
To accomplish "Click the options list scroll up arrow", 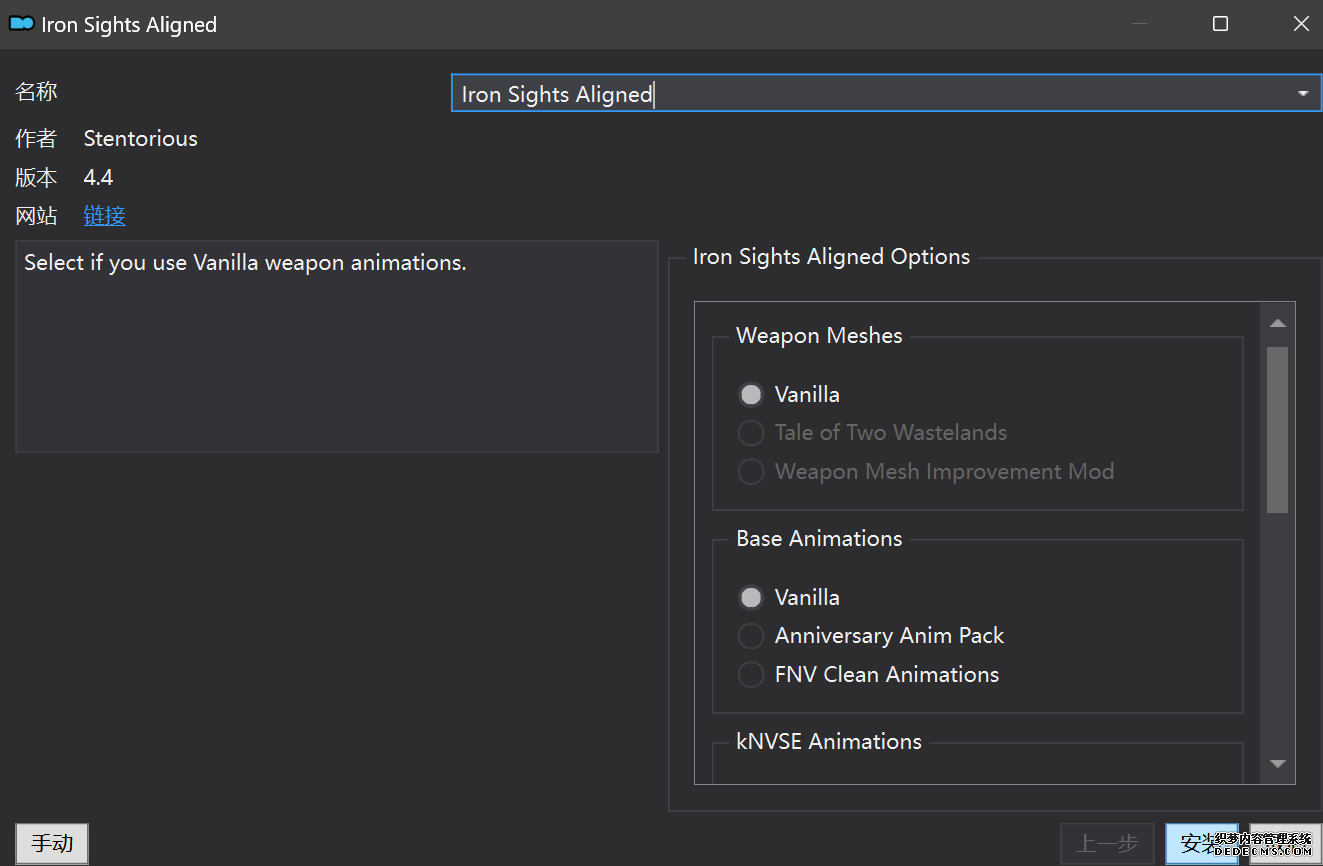I will (x=1277, y=323).
